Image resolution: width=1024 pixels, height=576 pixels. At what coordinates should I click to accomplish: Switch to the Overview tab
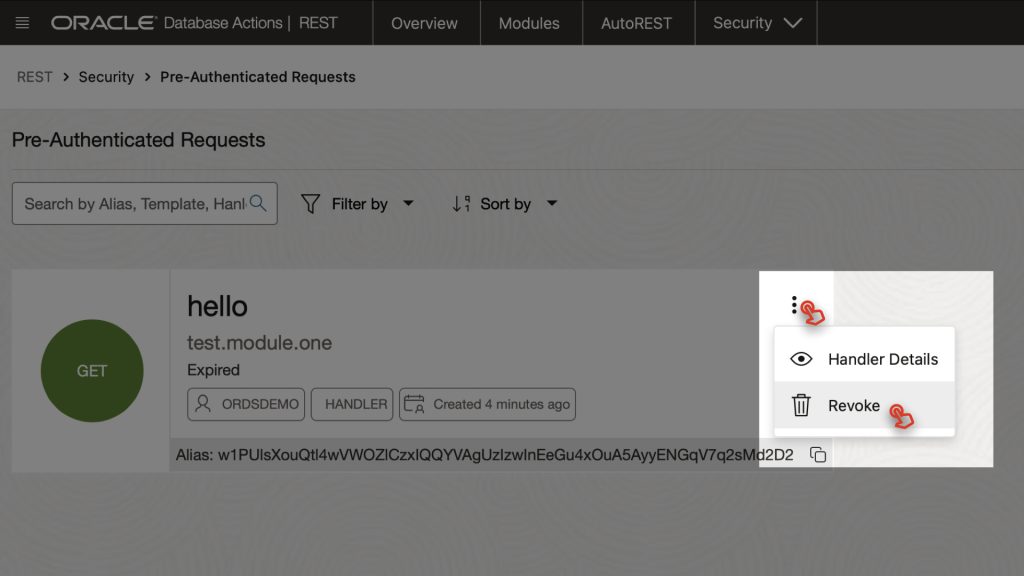[424, 23]
